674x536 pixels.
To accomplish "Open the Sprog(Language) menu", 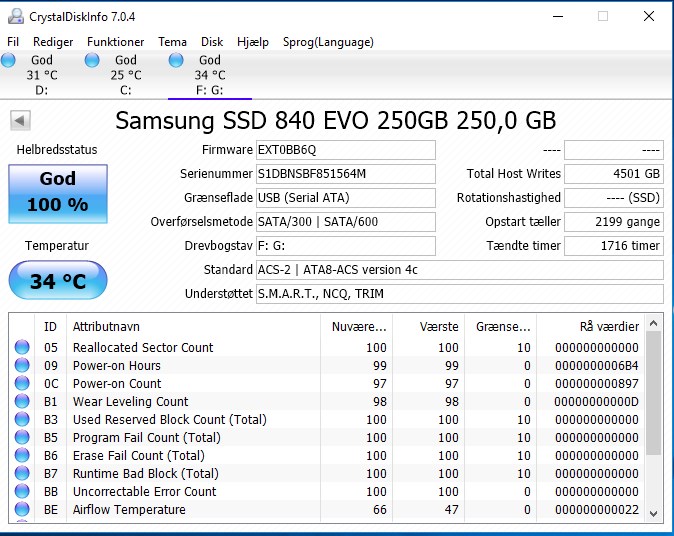I will tap(328, 42).
